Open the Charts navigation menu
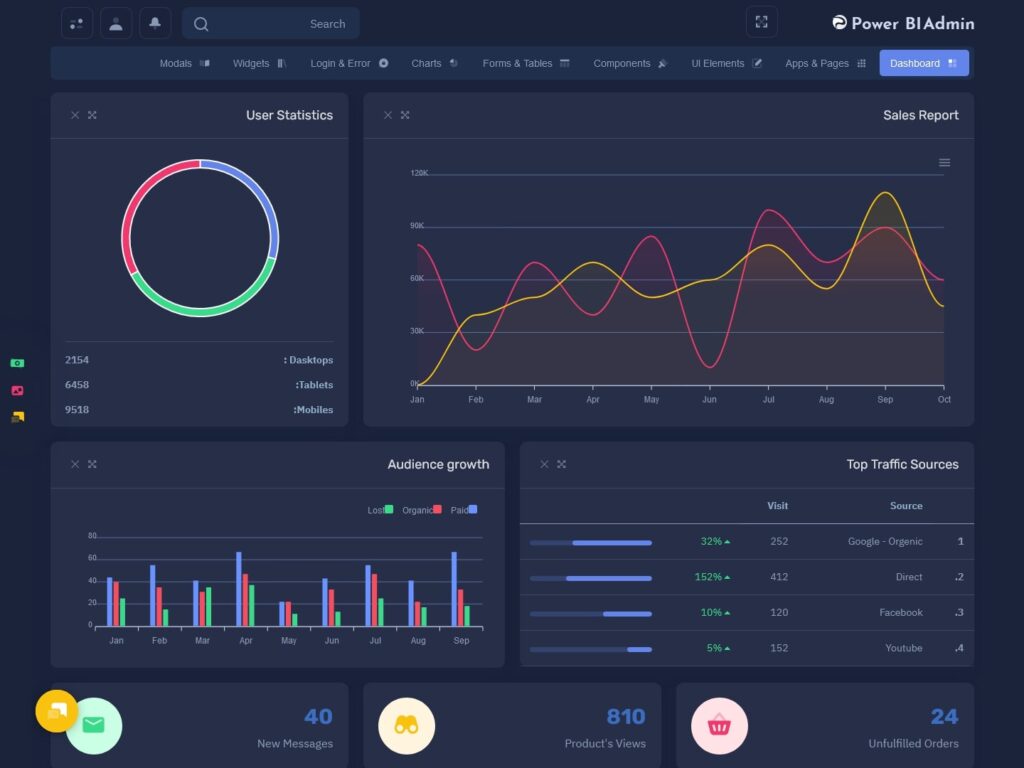The height and width of the screenshot is (768, 1024). click(x=434, y=63)
